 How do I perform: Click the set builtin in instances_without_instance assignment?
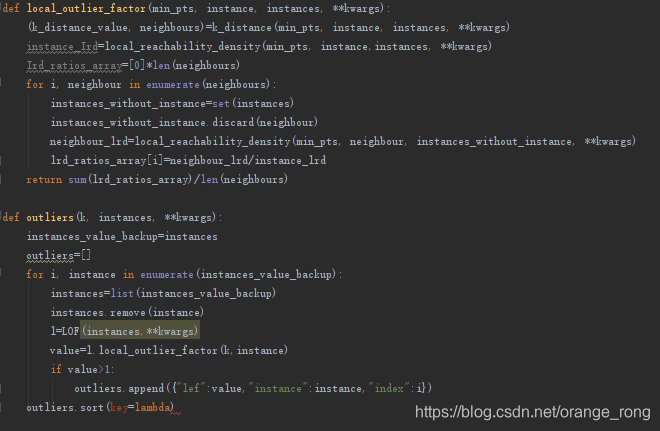click(x=221, y=103)
